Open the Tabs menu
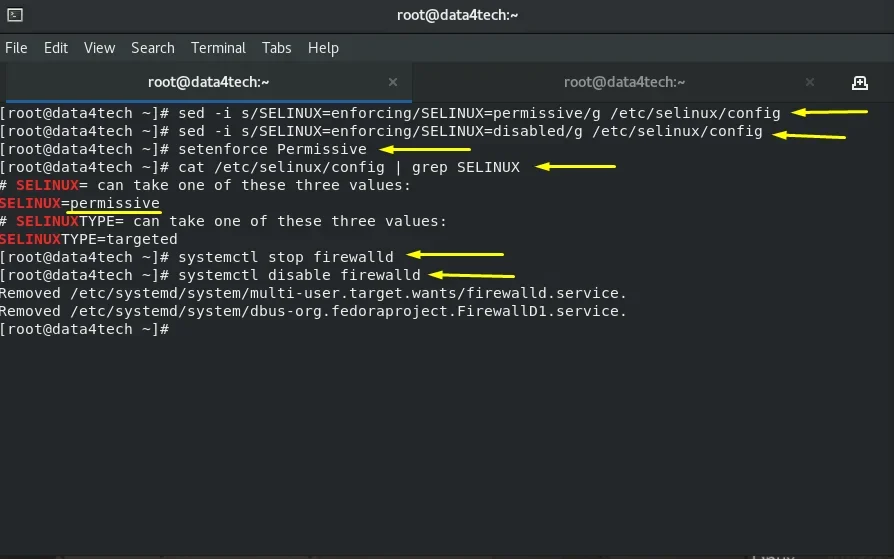This screenshot has height=559, width=894. pyautogui.click(x=277, y=48)
